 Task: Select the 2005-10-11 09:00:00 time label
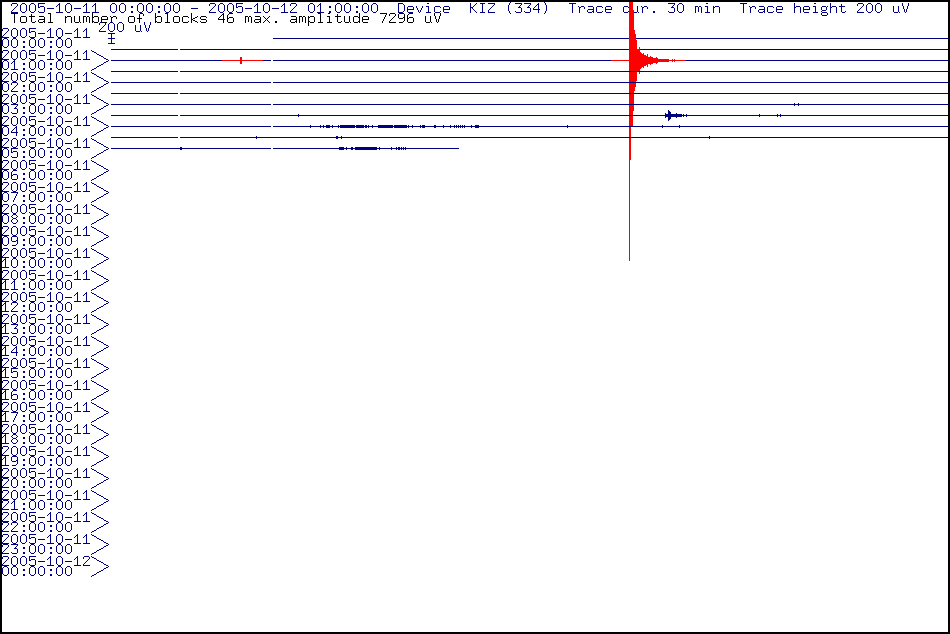[x=45, y=236]
